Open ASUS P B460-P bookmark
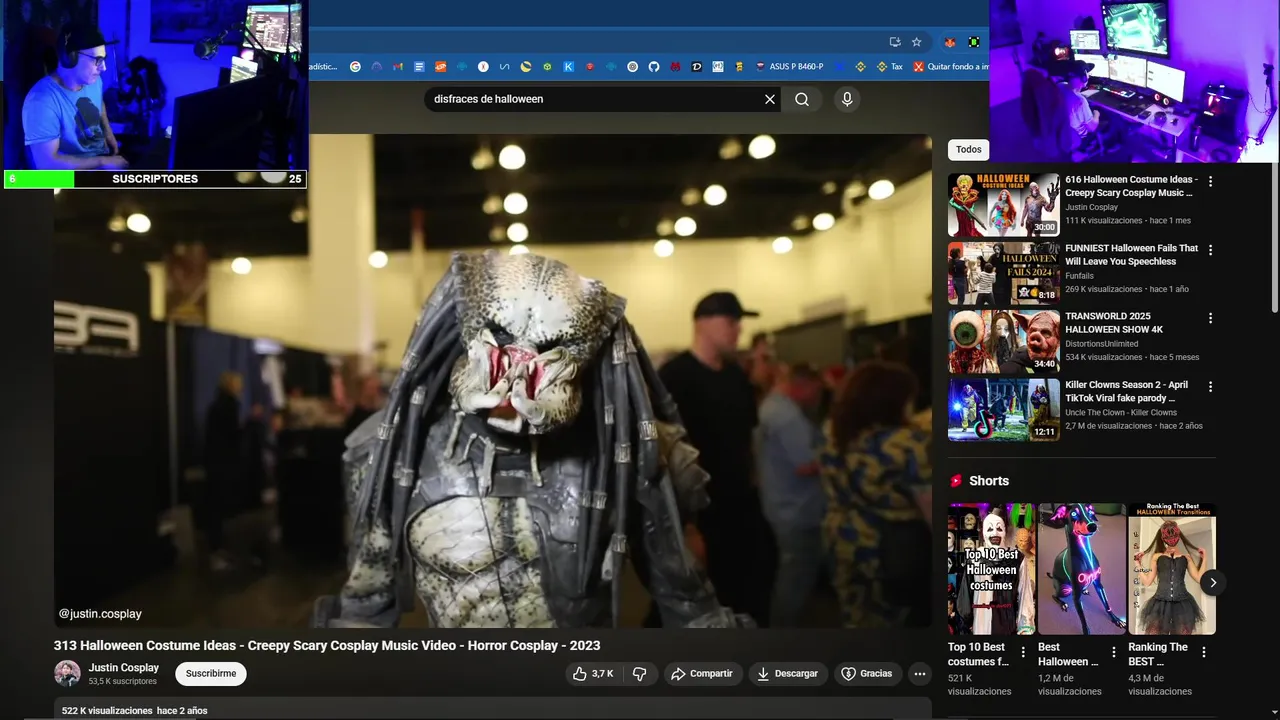The width and height of the screenshot is (1280, 720). (790, 67)
